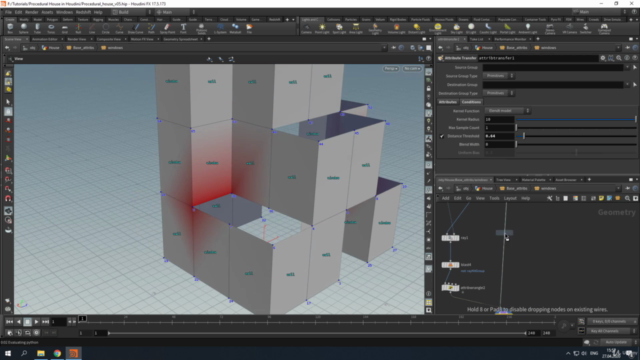Open the Windows menu
640x360 pixels.
[x=64, y=12]
